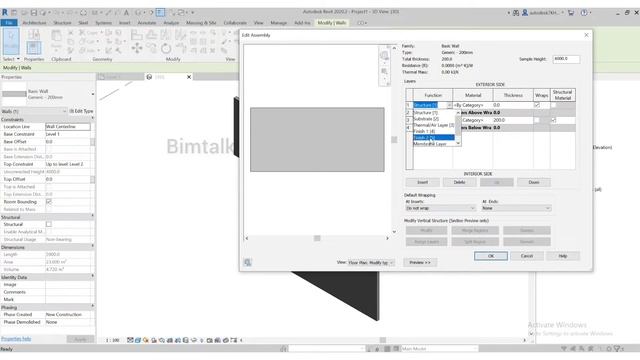Open Help from Edit Assembly dialog
Image resolution: width=640 pixels, height=360 pixels.
563,256
